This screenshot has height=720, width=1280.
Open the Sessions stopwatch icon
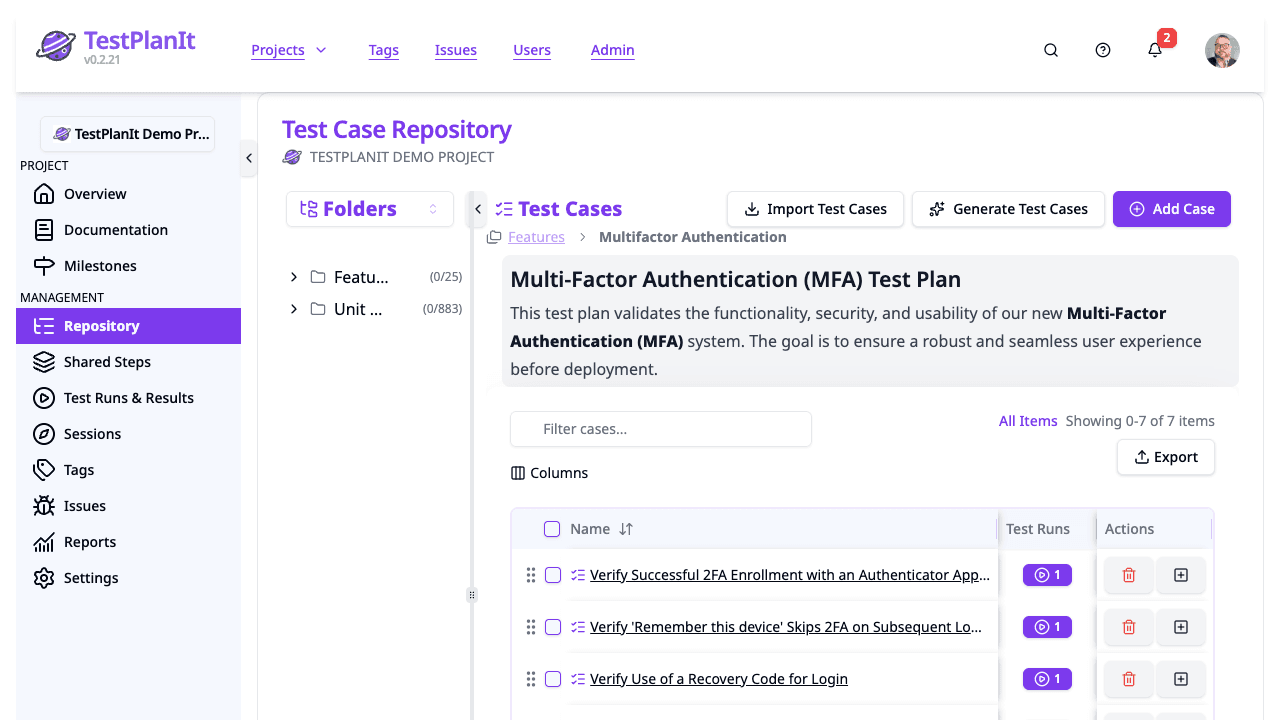tap(43, 434)
